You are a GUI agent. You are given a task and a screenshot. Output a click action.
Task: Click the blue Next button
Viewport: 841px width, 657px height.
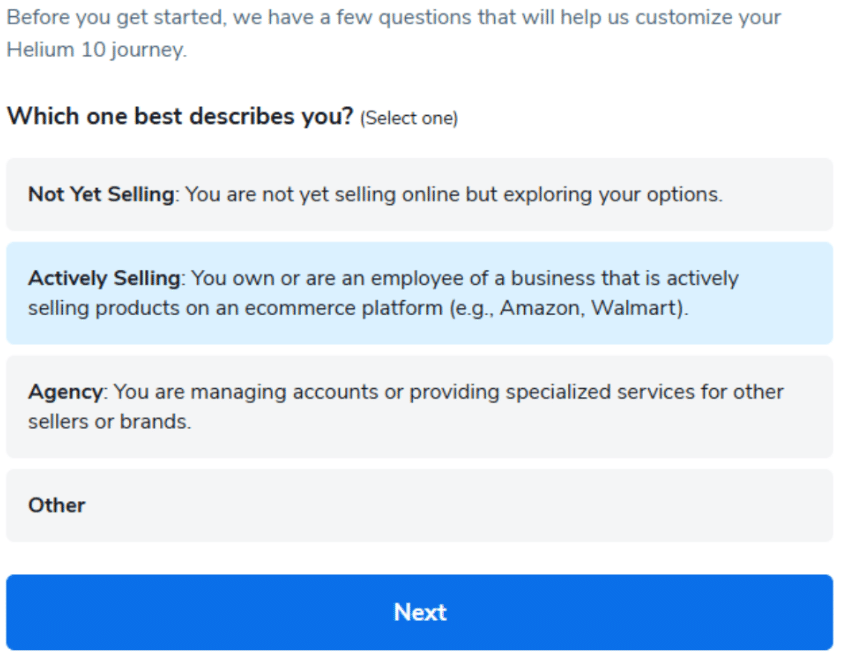pyautogui.click(x=420, y=612)
